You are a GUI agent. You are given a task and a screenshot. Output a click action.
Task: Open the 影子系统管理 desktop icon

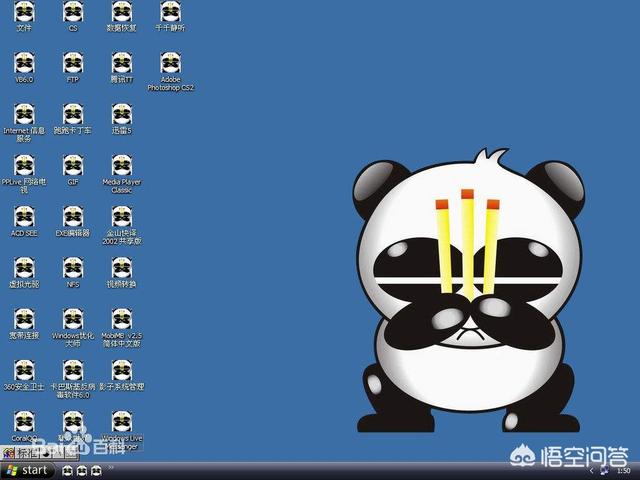click(122, 370)
